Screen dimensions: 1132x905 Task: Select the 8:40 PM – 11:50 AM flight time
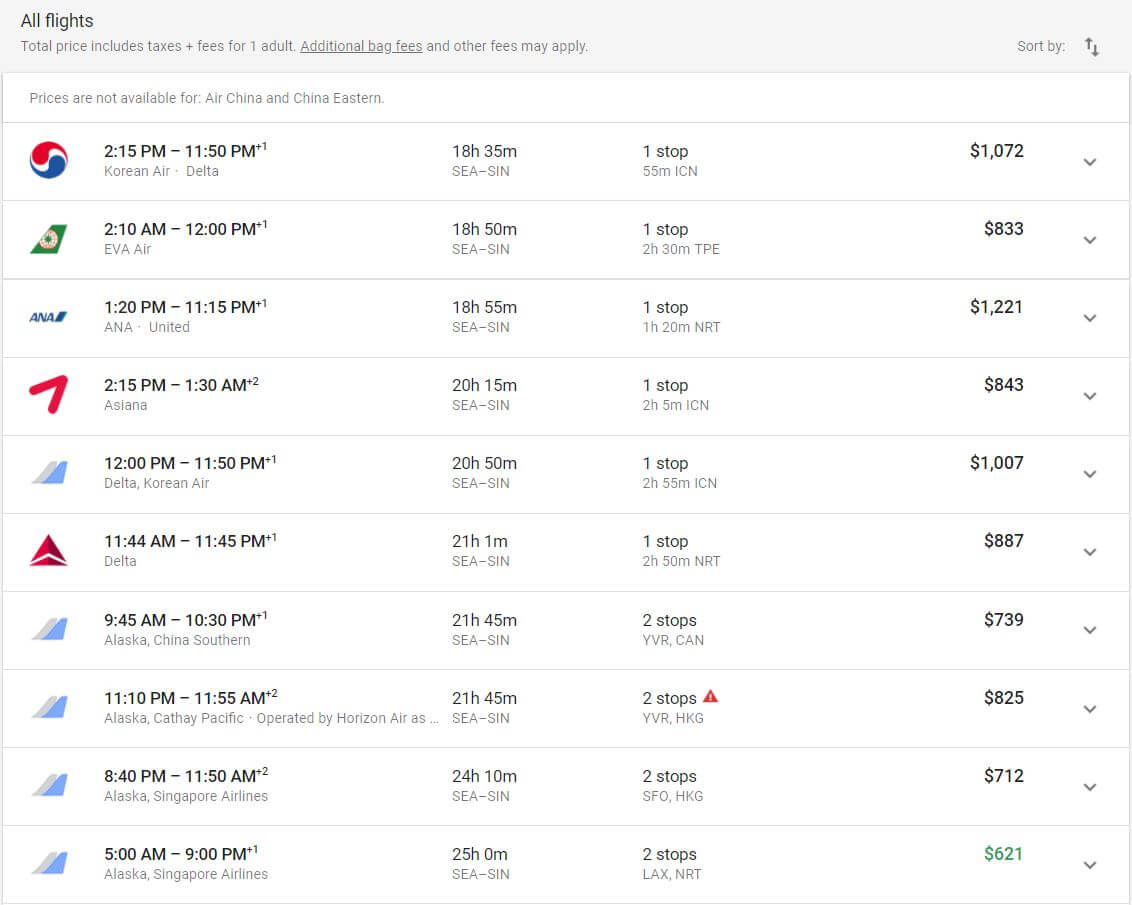click(x=186, y=775)
